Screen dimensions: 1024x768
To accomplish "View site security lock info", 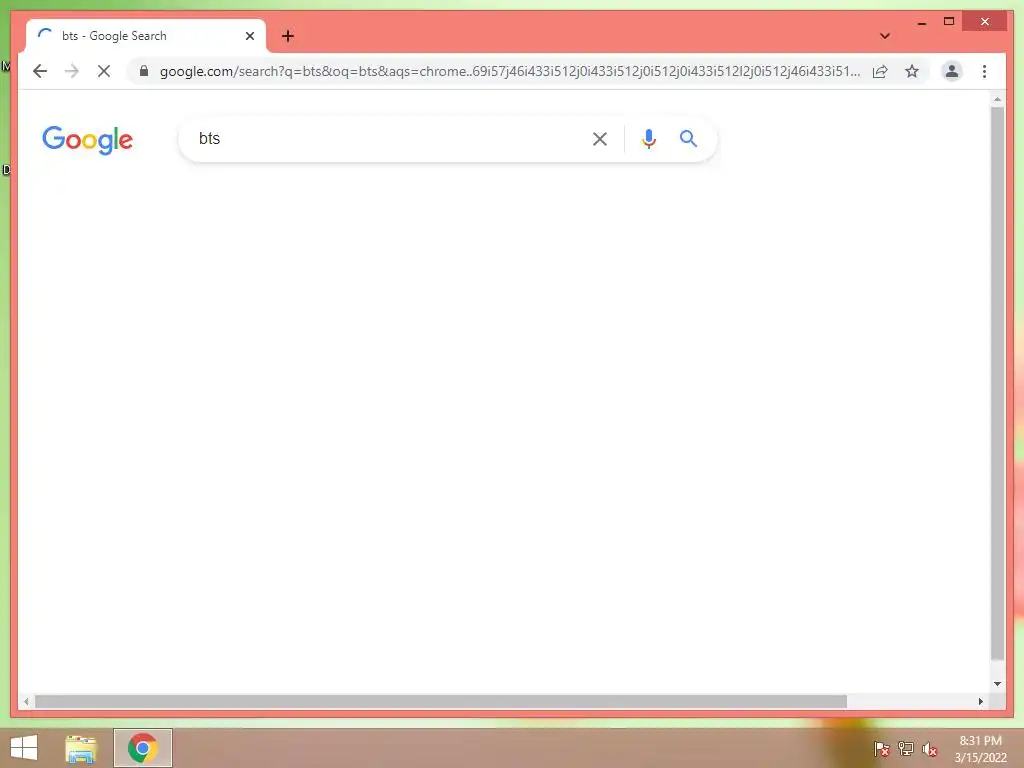I will click(x=144, y=71).
